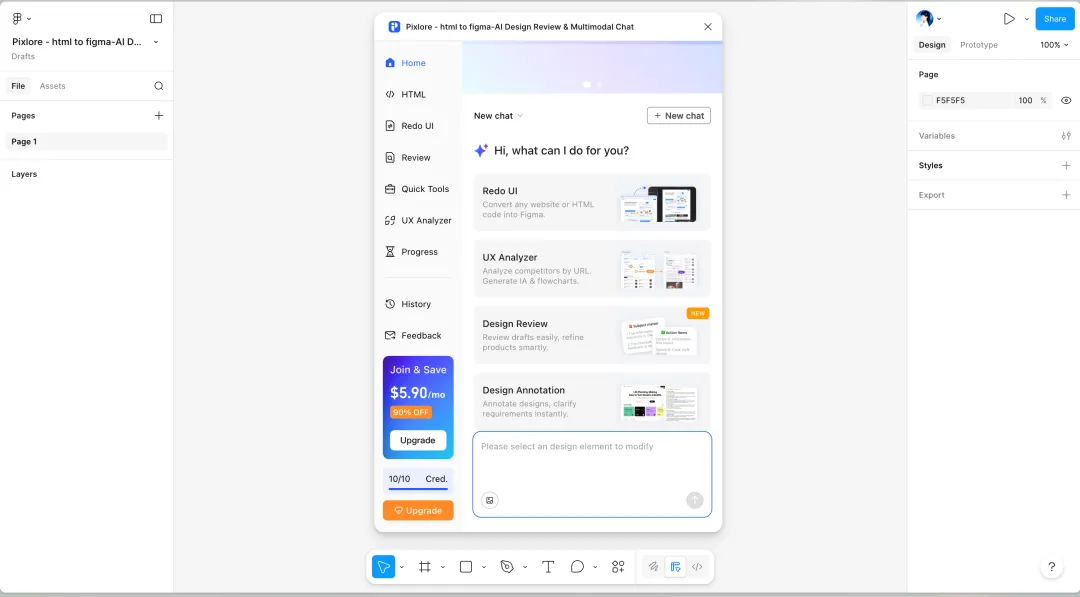Expand Move tool options chevron
Viewport: 1080px width, 597px height.
[402, 567]
